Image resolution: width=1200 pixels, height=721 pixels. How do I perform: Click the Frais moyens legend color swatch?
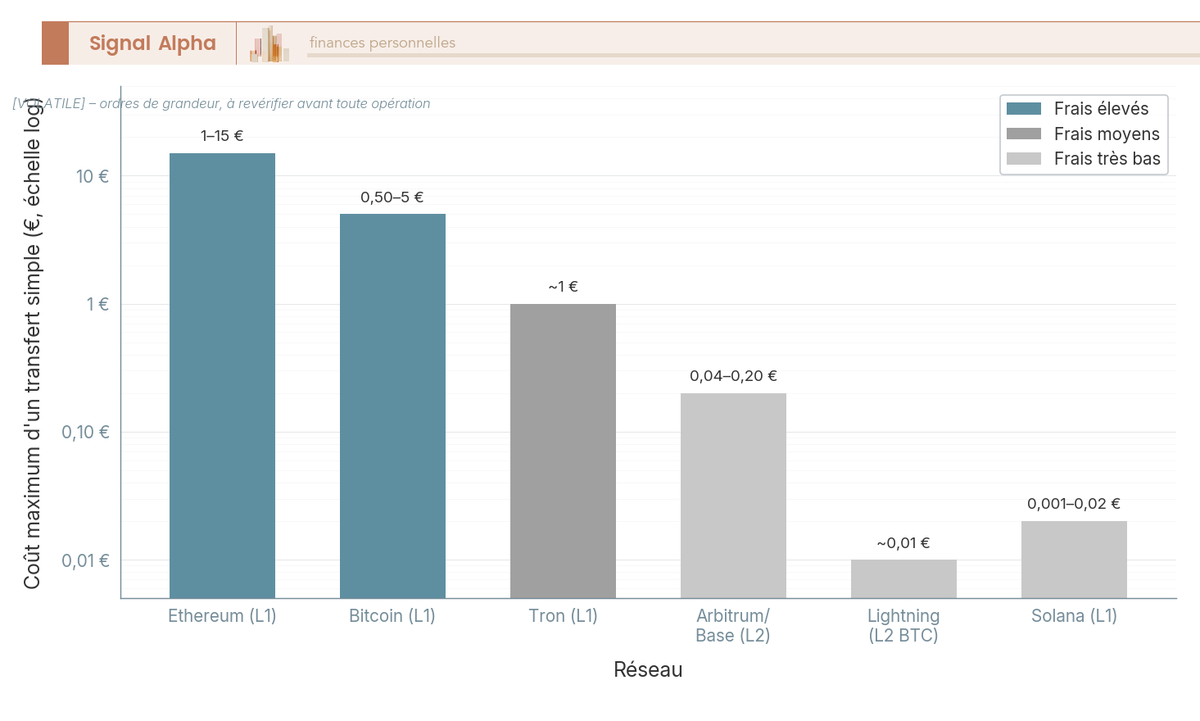(1024, 134)
